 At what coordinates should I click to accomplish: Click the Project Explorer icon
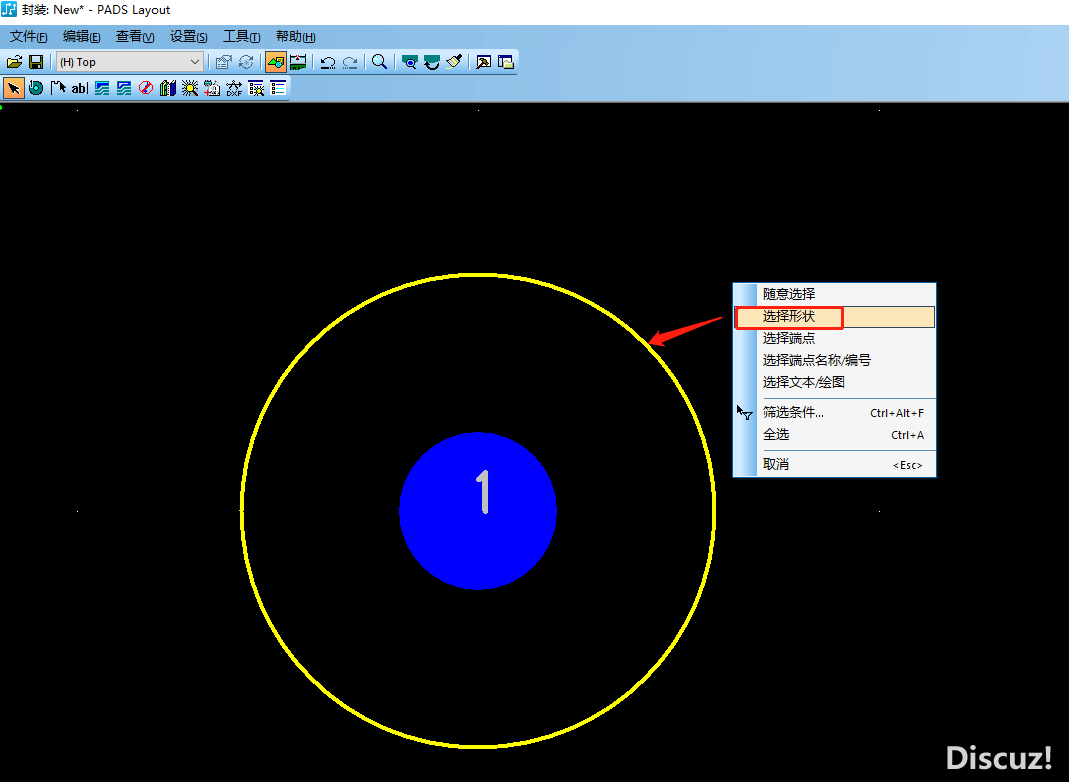[x=506, y=62]
